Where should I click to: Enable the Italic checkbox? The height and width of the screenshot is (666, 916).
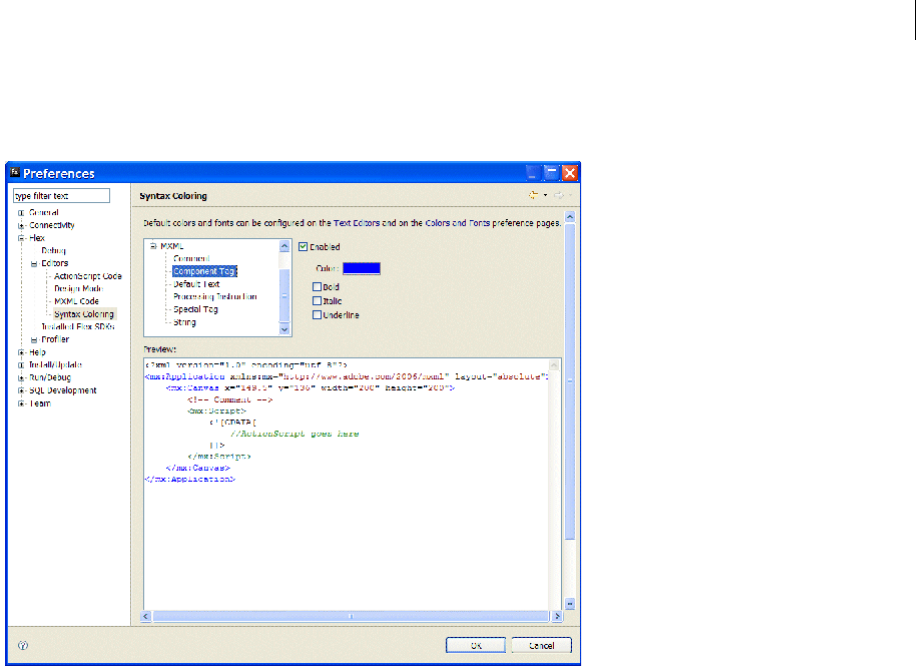pos(317,300)
